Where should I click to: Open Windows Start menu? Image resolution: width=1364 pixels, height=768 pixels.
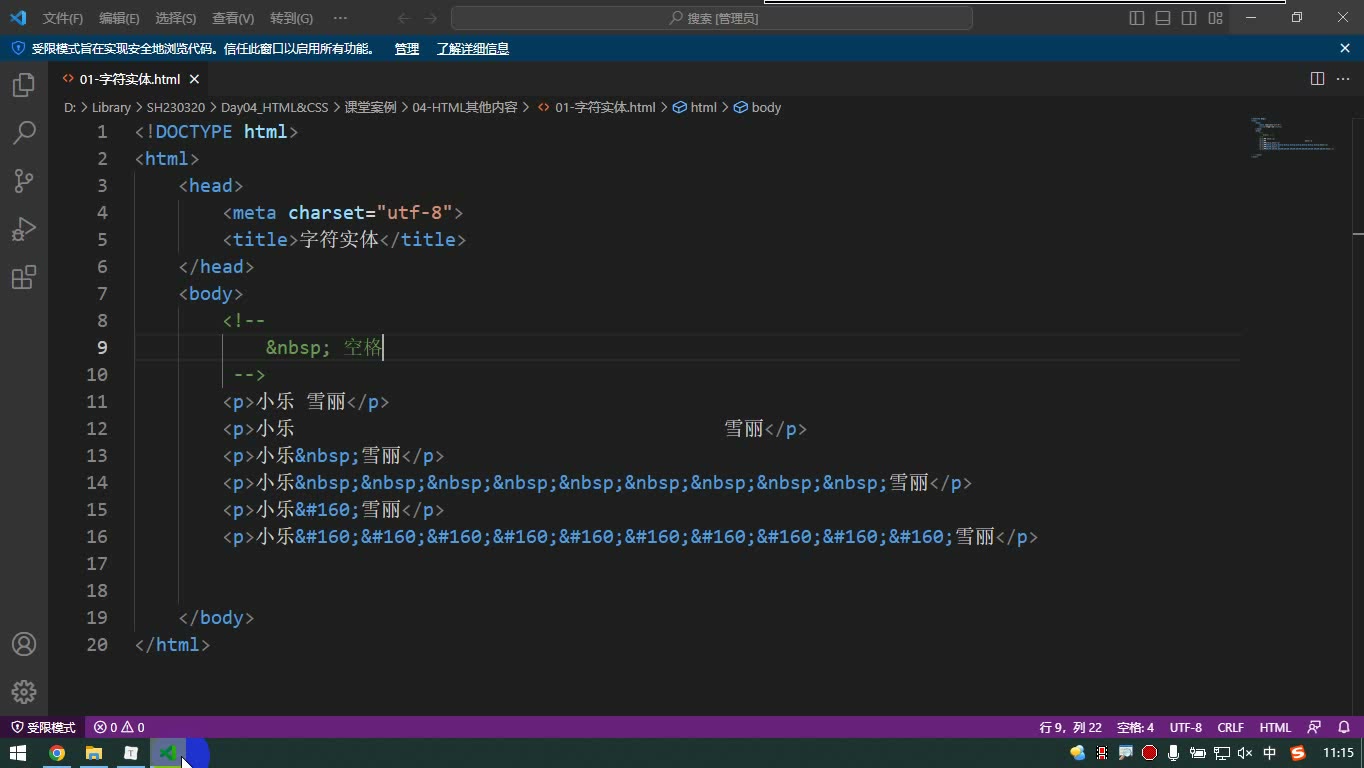coord(18,753)
